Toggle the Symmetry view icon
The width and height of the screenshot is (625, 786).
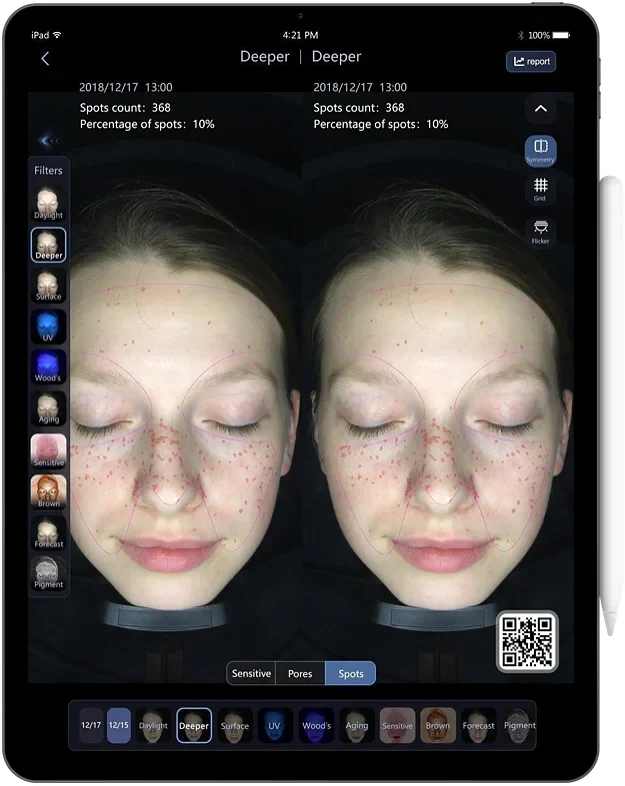(540, 150)
